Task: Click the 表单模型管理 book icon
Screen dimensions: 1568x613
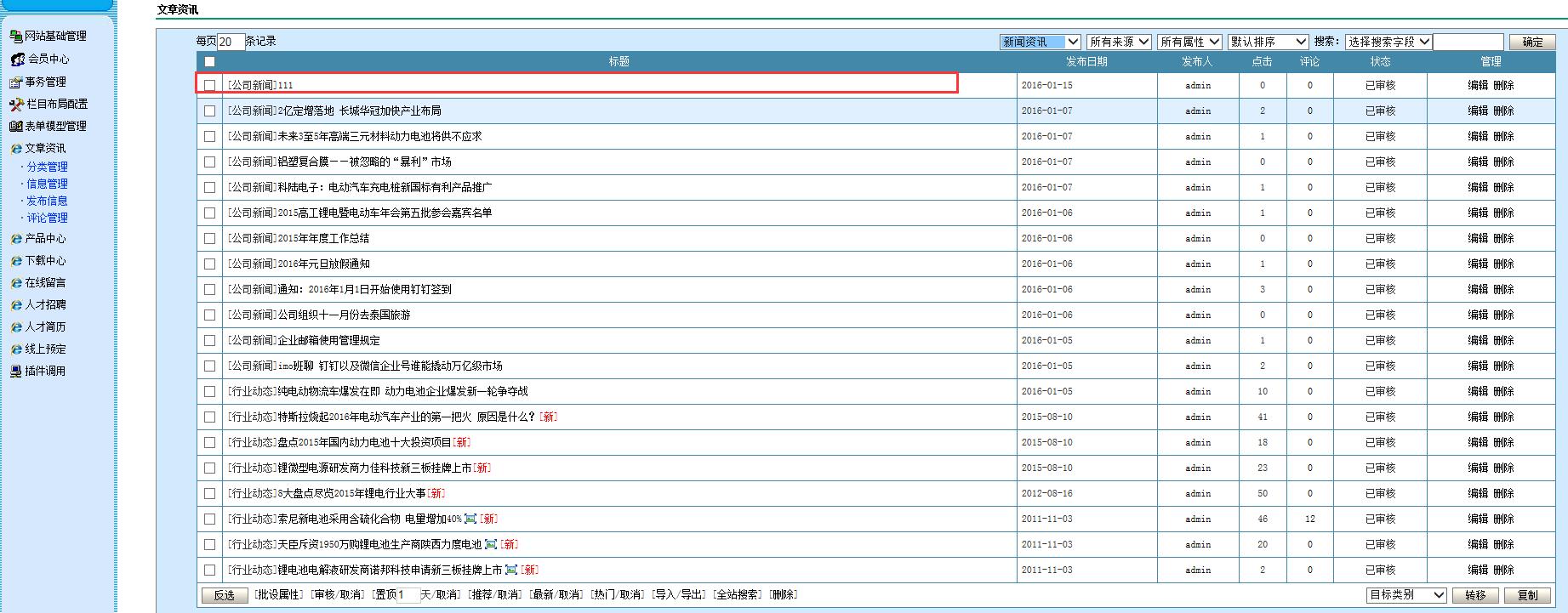Action: tap(15, 127)
